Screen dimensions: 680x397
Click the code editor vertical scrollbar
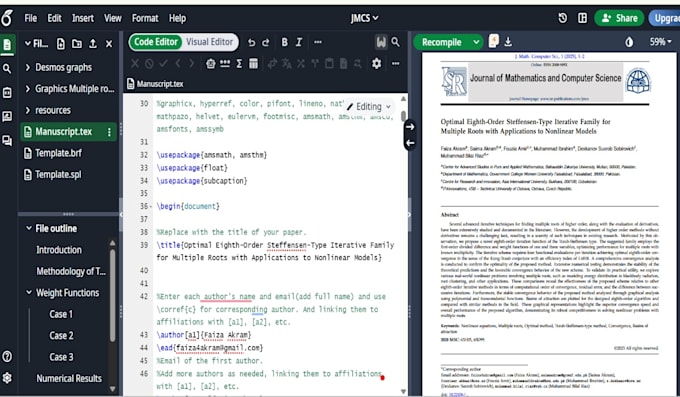403,116
